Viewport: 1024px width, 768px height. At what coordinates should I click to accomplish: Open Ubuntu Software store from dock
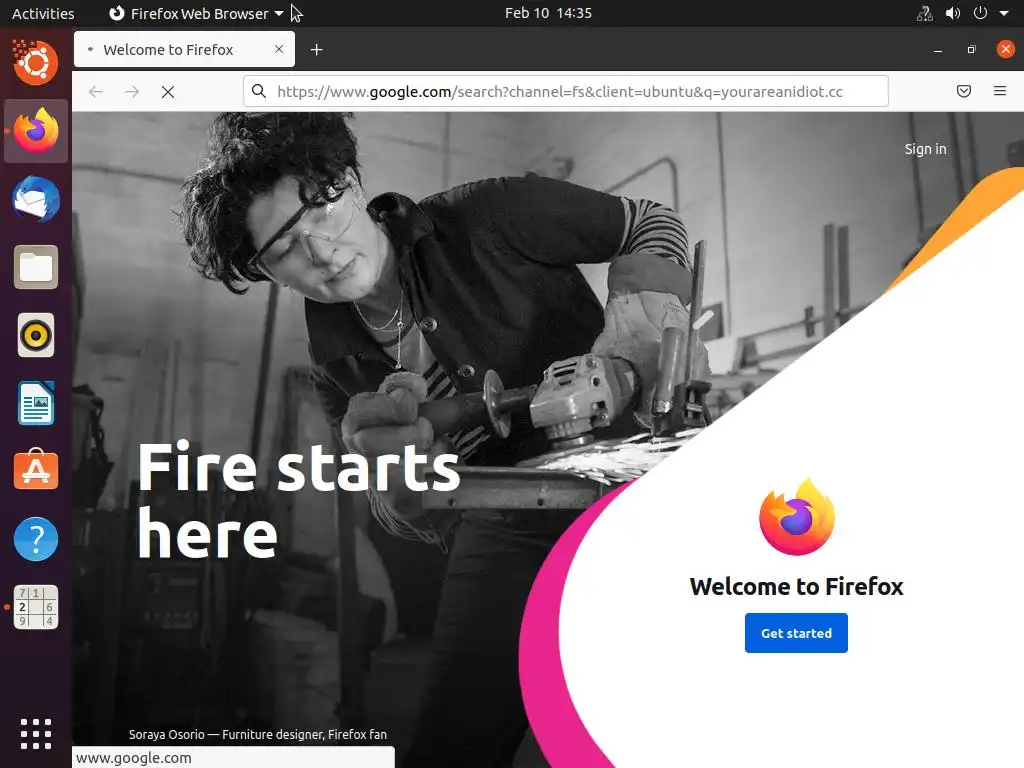click(36, 470)
